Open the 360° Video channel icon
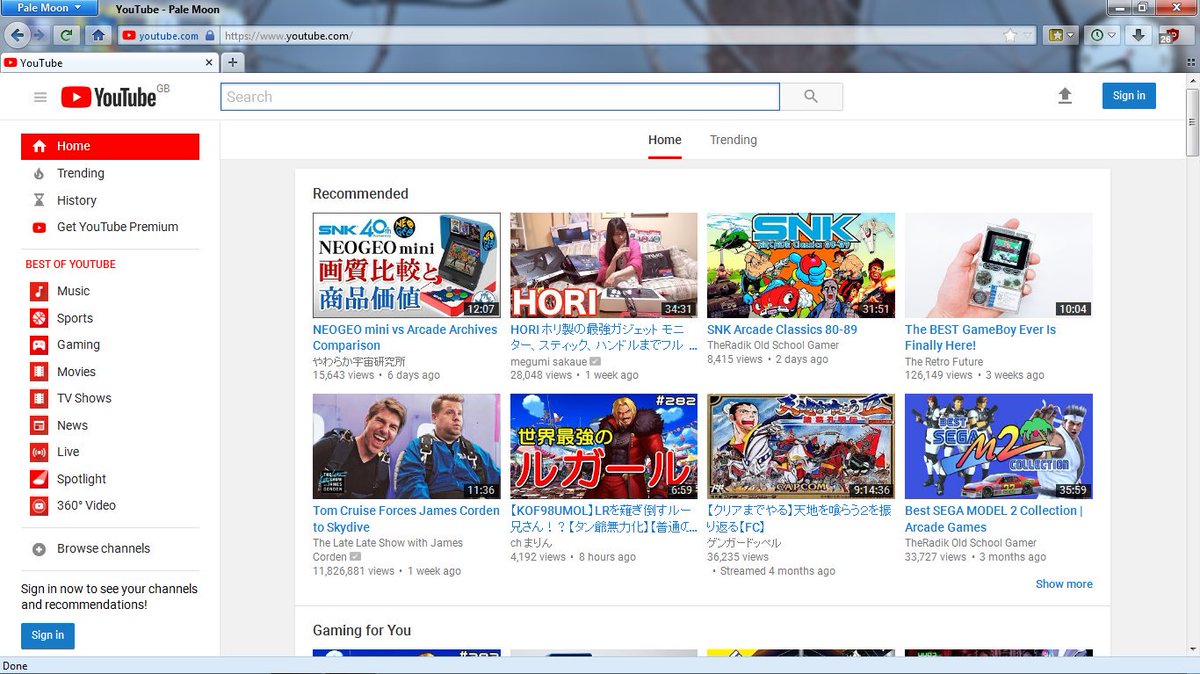The height and width of the screenshot is (674, 1200). click(x=39, y=506)
